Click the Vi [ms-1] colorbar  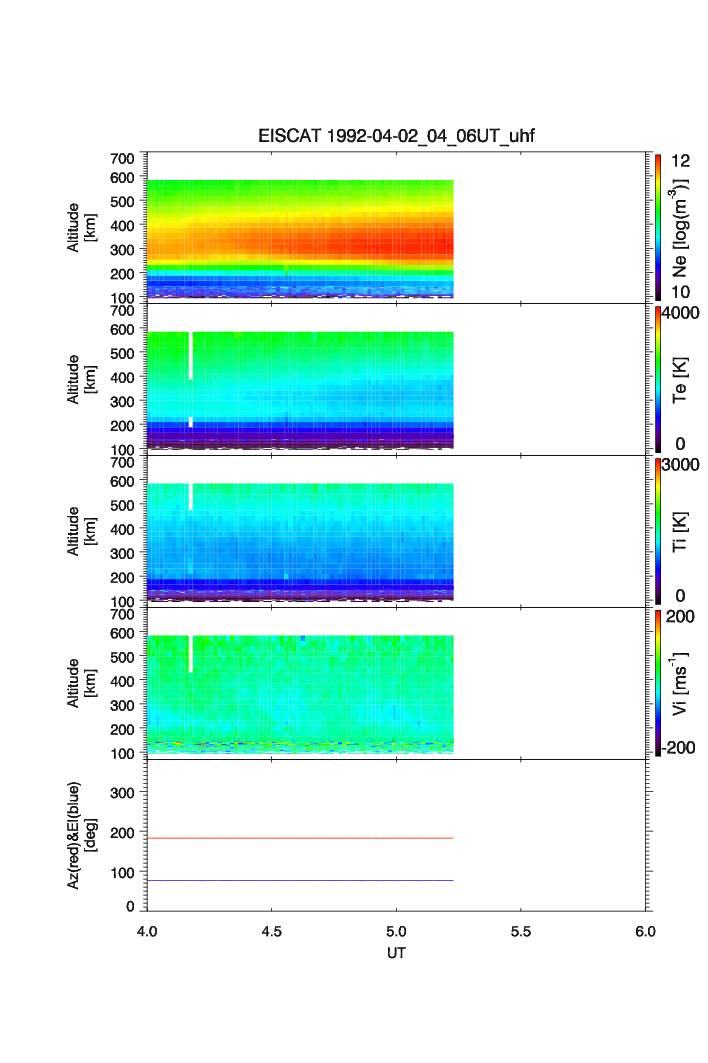pos(658,683)
